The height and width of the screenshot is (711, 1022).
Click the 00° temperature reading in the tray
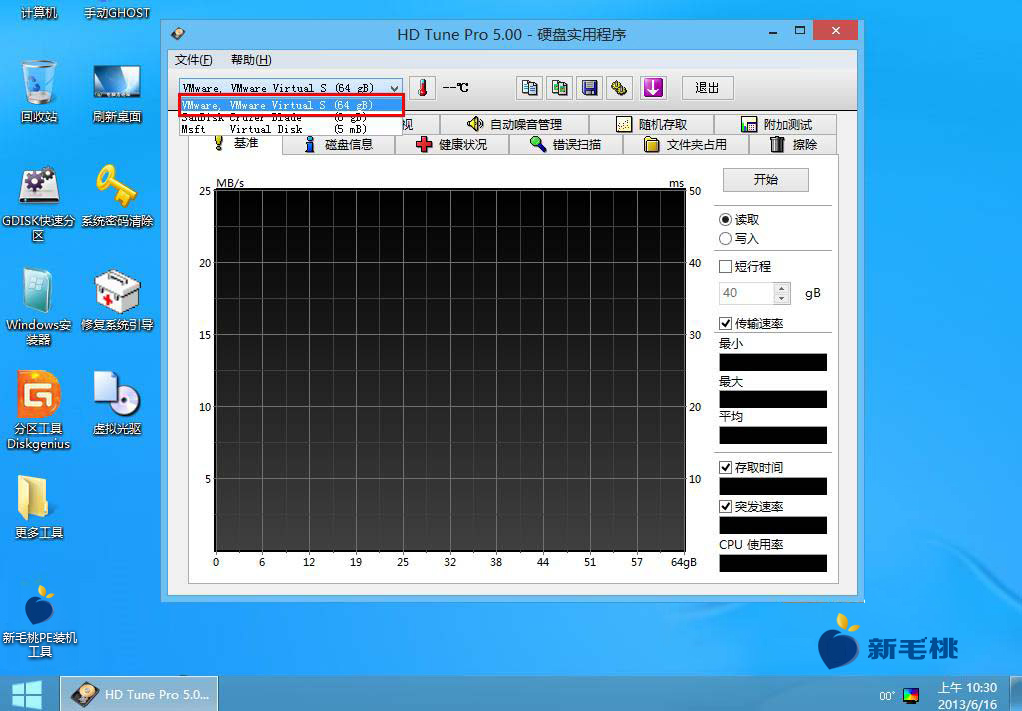coord(886,696)
